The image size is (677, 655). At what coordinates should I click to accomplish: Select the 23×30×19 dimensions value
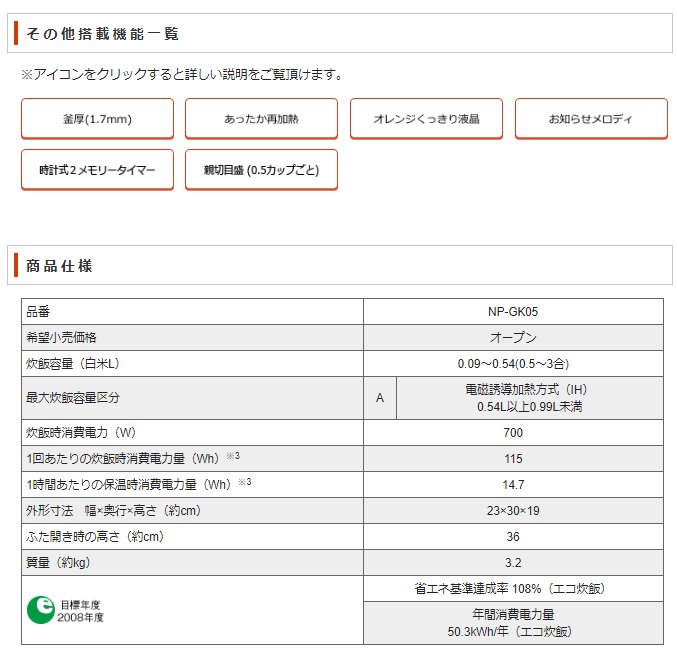click(513, 510)
